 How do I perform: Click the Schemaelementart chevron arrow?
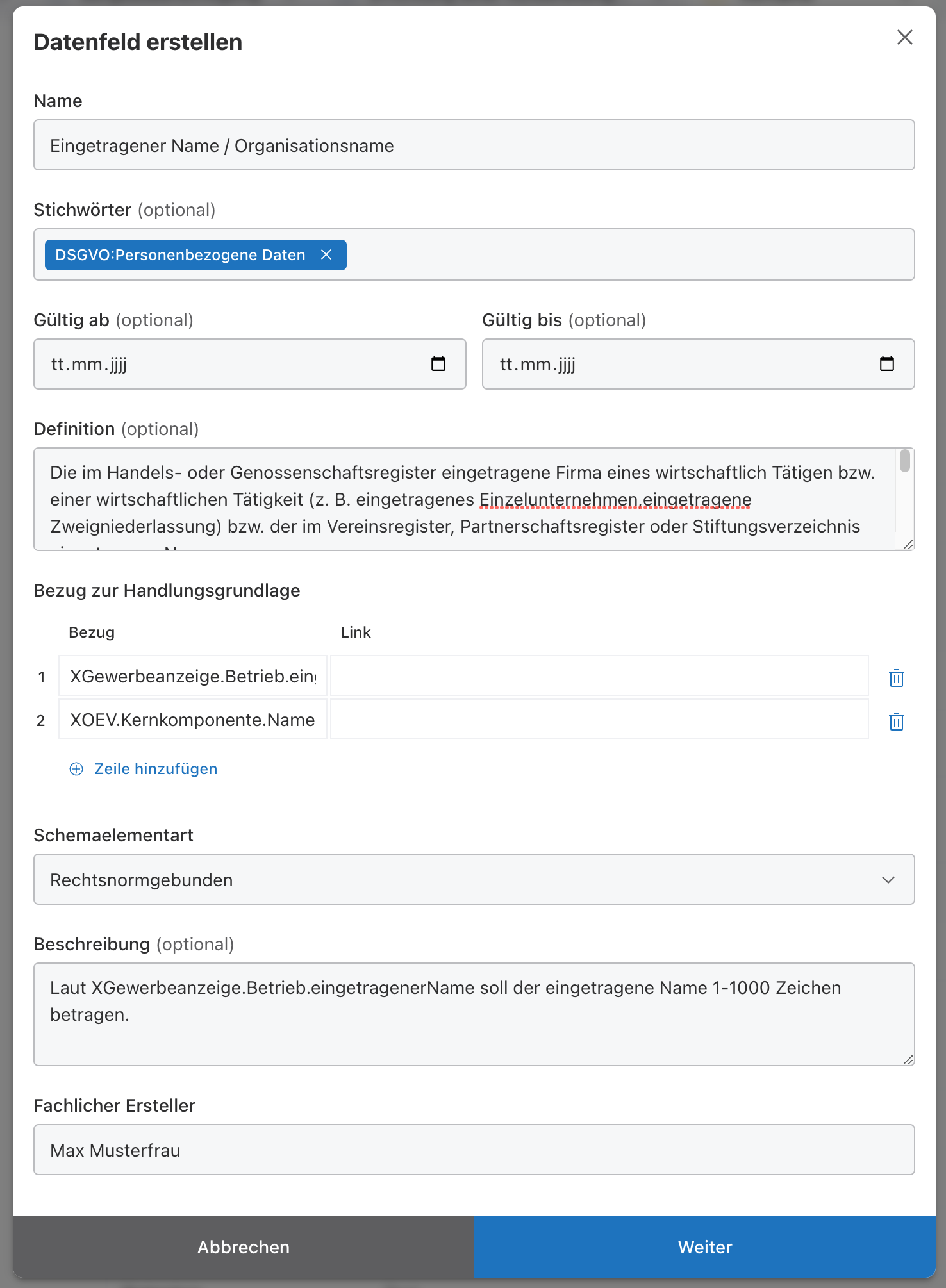[888, 880]
